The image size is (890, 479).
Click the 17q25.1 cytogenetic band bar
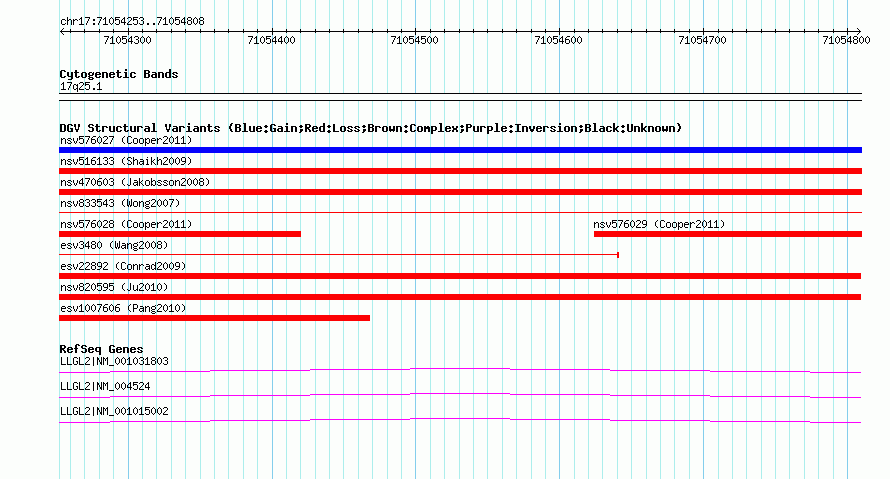(460, 97)
